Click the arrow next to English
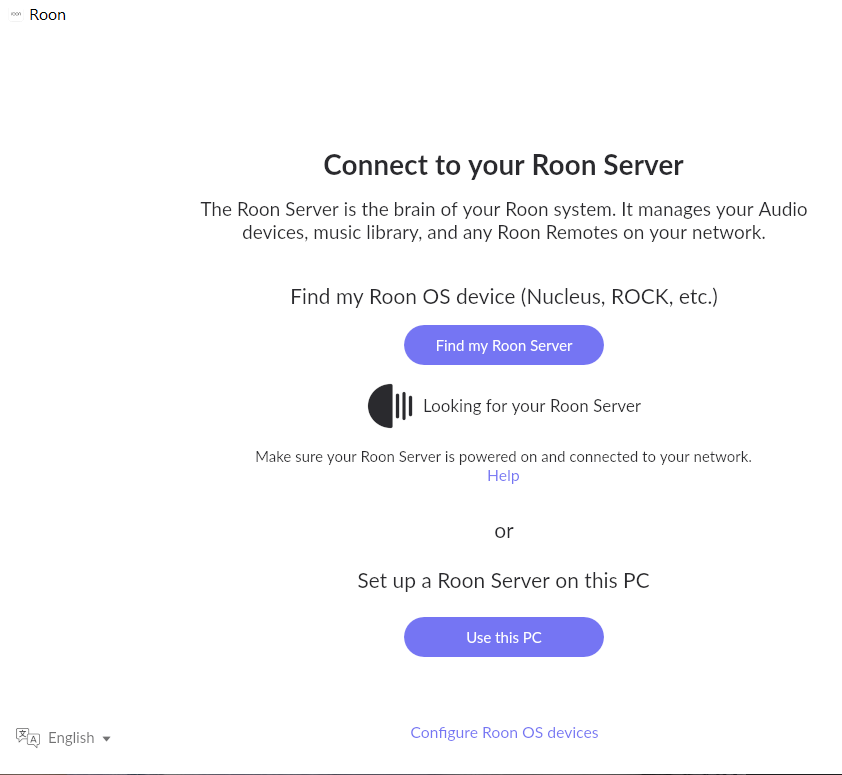This screenshot has width=842, height=775. 107,739
